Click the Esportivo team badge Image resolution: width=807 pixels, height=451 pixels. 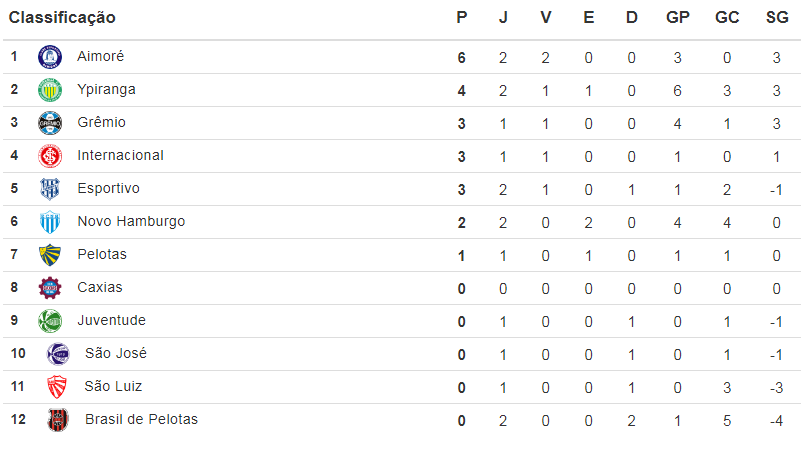[x=49, y=189]
